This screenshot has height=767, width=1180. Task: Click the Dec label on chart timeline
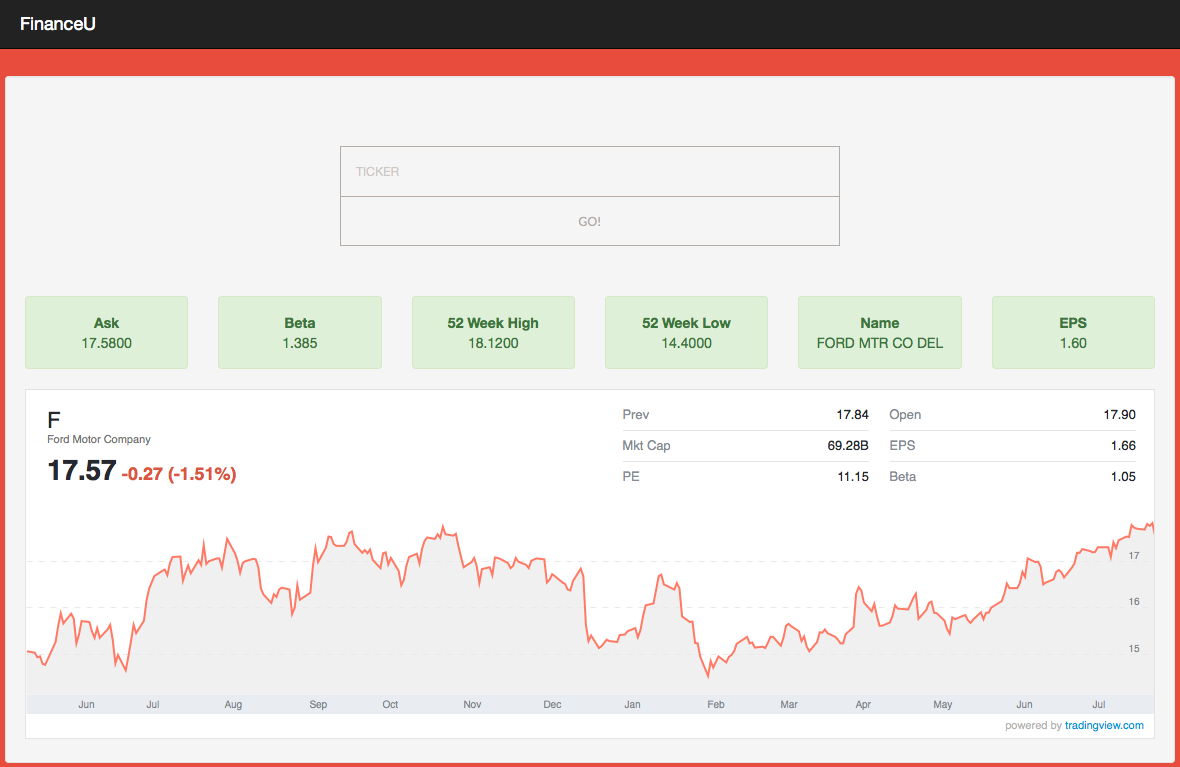(x=552, y=705)
